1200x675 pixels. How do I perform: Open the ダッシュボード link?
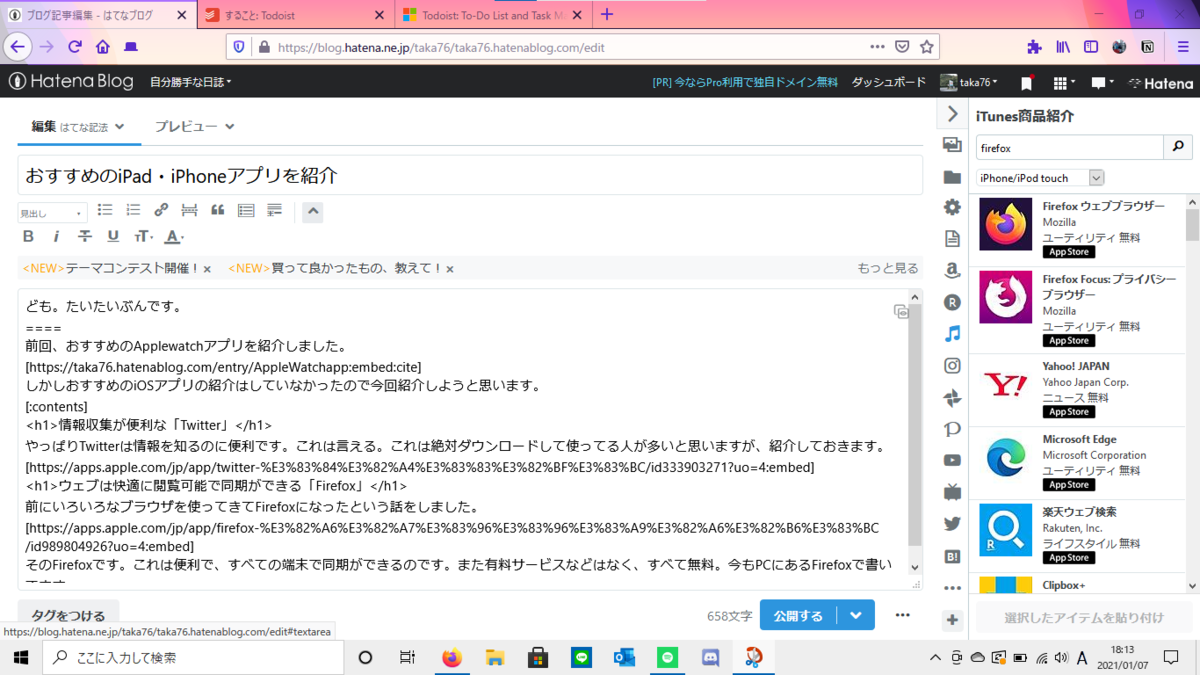[889, 82]
